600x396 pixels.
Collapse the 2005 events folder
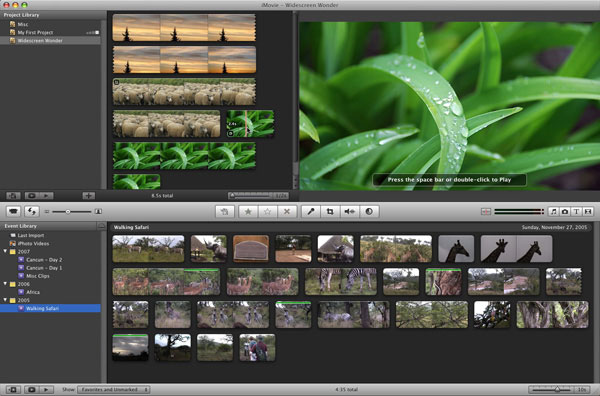tap(5, 300)
